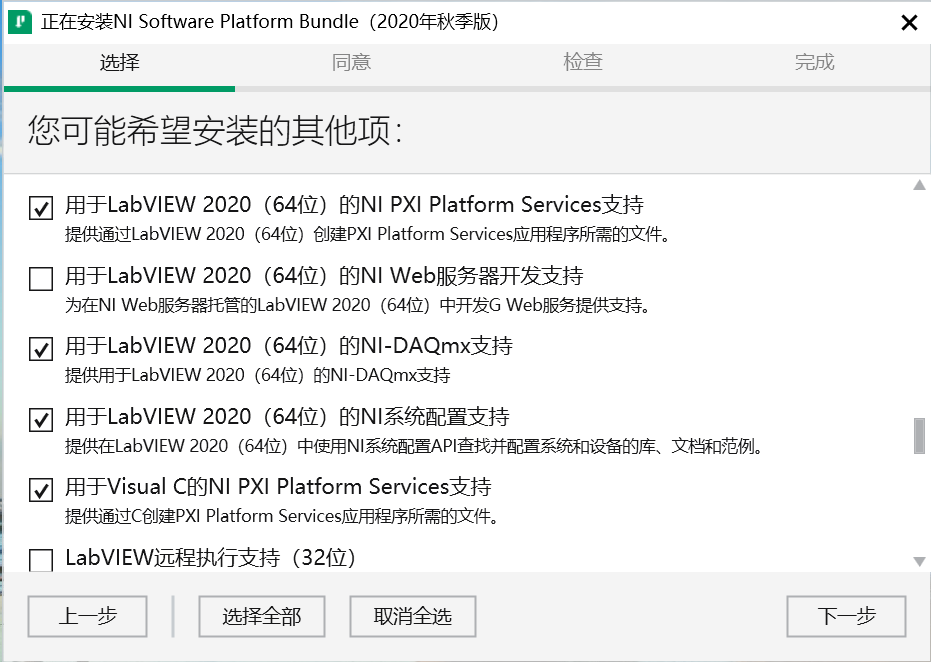Click description 提供通过C创建PXI Platform Services应用程序所需的文件
Image resolution: width=931 pixels, height=662 pixels.
(282, 516)
